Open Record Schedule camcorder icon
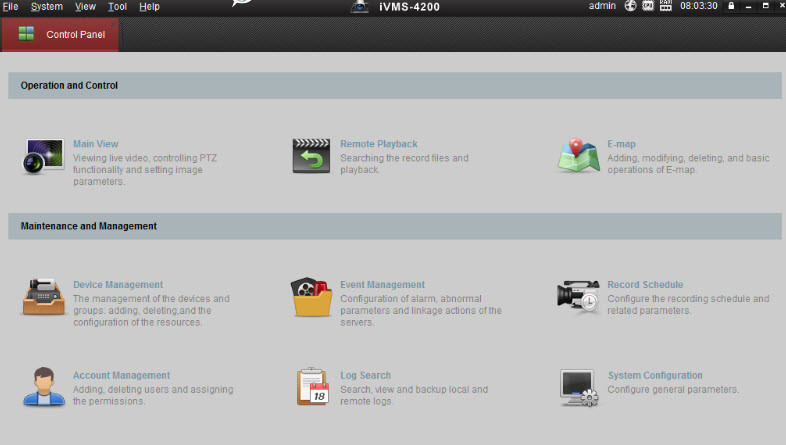Image resolution: width=786 pixels, height=445 pixels. pyautogui.click(x=578, y=296)
